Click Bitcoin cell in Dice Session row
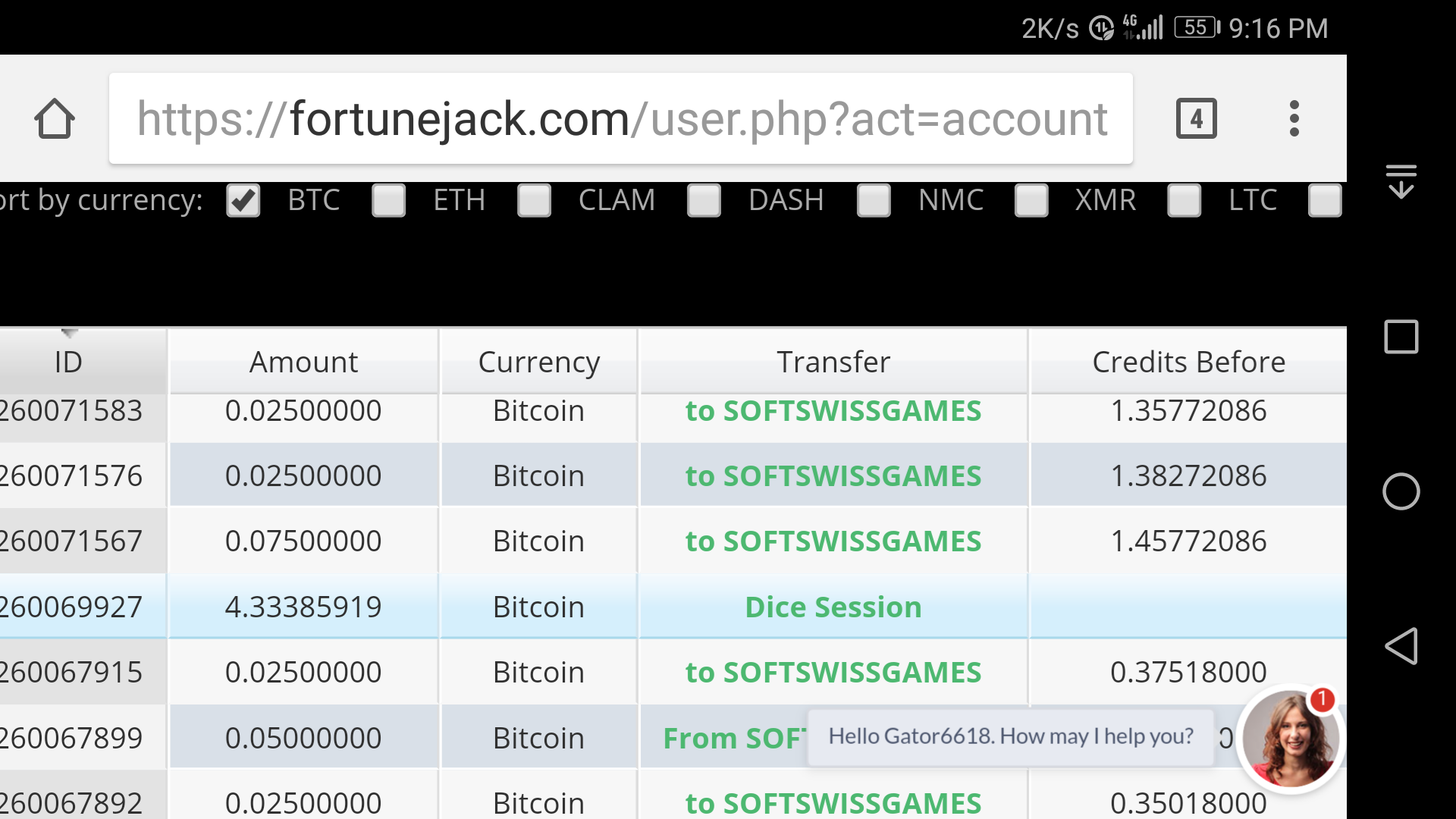 click(x=538, y=607)
